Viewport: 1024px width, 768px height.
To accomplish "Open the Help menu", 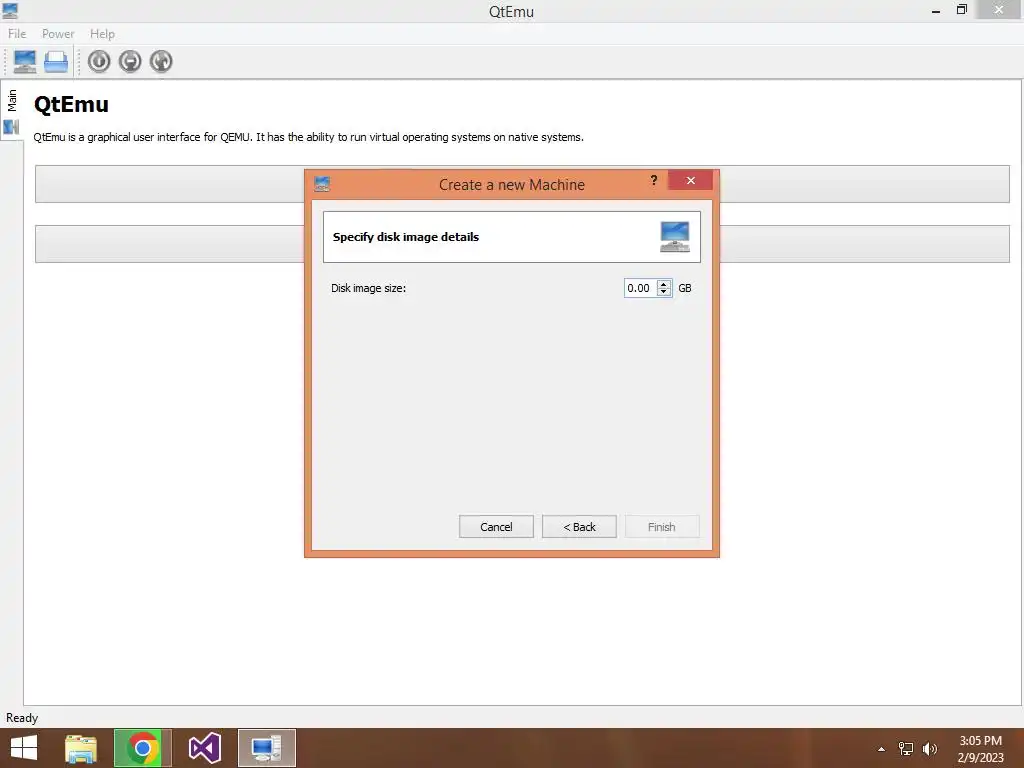I will tap(103, 33).
